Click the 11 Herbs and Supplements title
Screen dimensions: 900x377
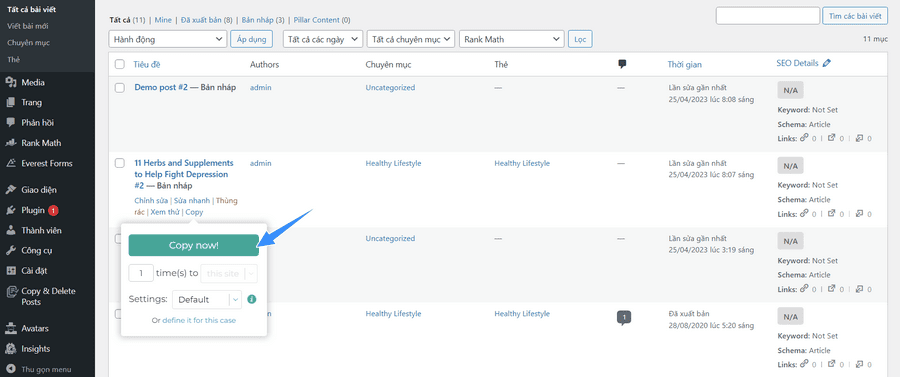(x=184, y=174)
